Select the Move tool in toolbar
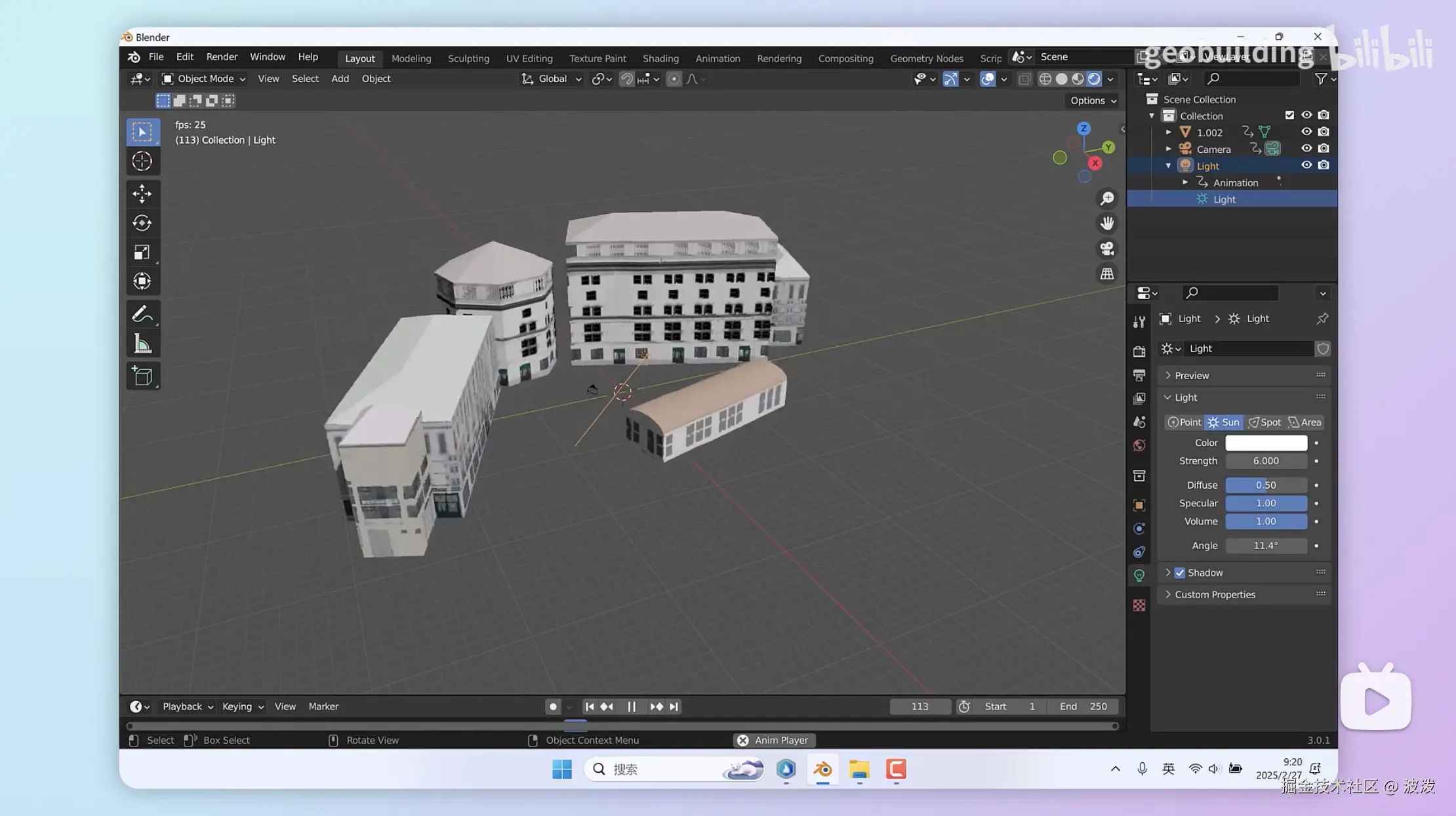Viewport: 1456px width, 816px height. 142,194
